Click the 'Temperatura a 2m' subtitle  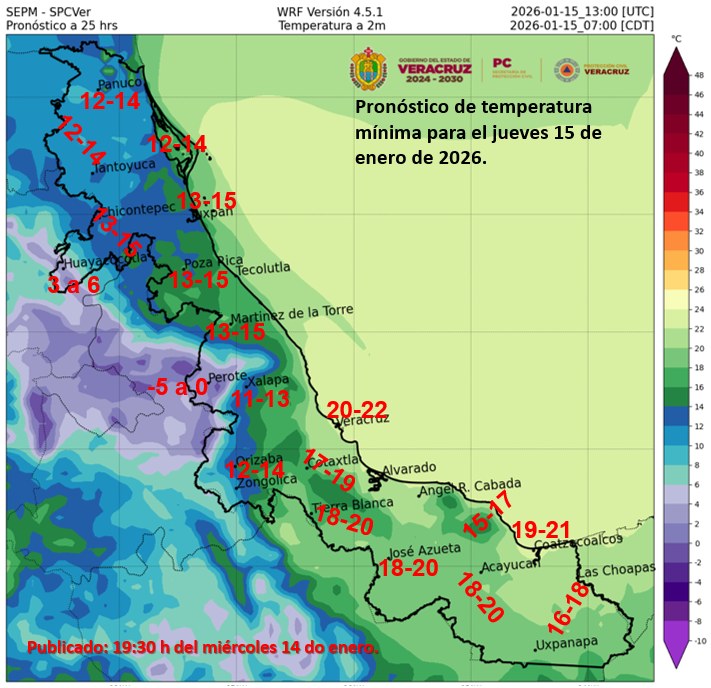(332, 25)
